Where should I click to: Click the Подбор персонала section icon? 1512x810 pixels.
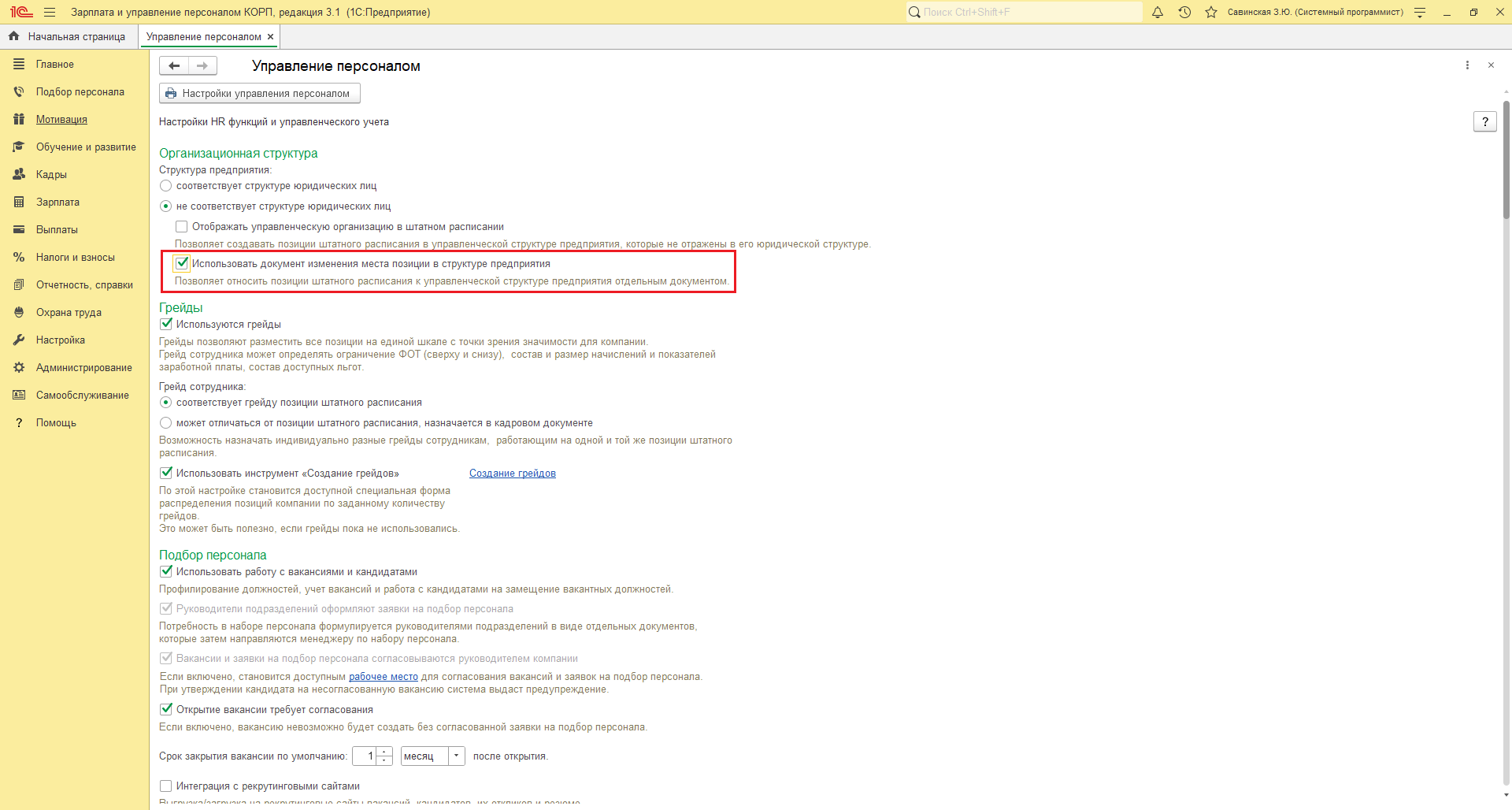(x=19, y=91)
